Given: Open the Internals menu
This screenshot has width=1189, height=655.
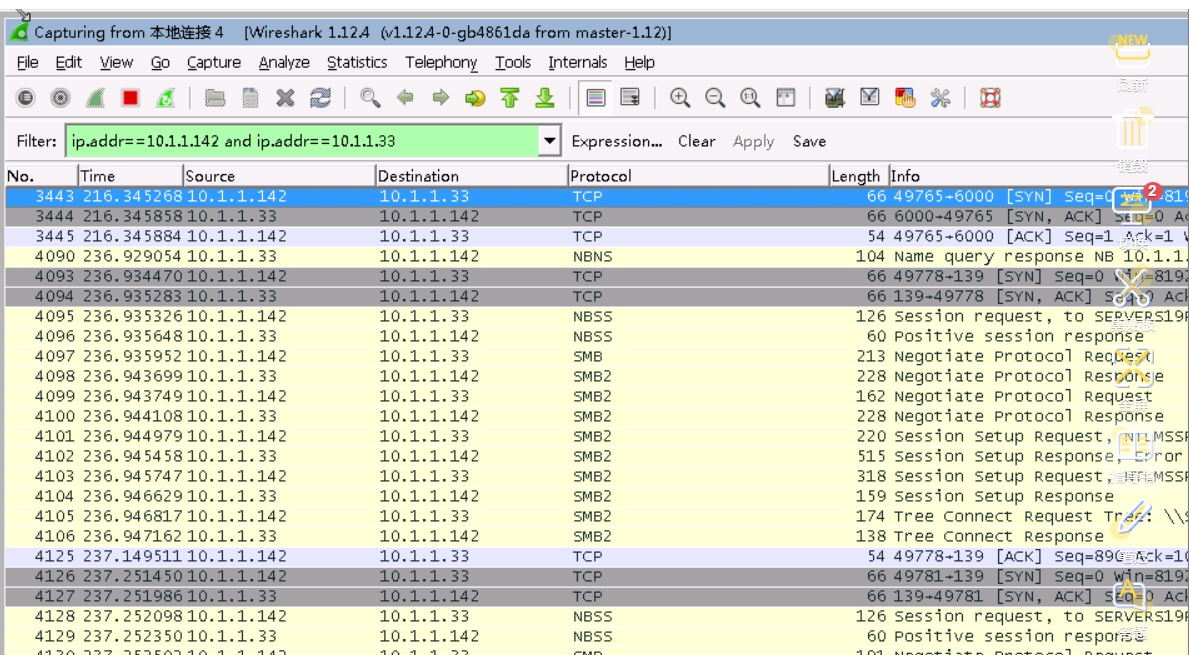Looking at the screenshot, I should tap(578, 62).
